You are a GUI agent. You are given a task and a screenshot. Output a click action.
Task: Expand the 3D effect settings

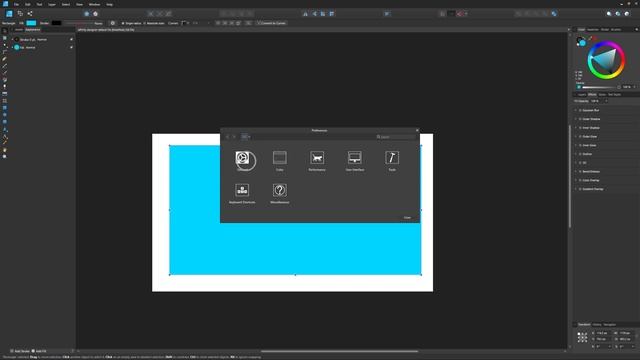[x=576, y=162]
